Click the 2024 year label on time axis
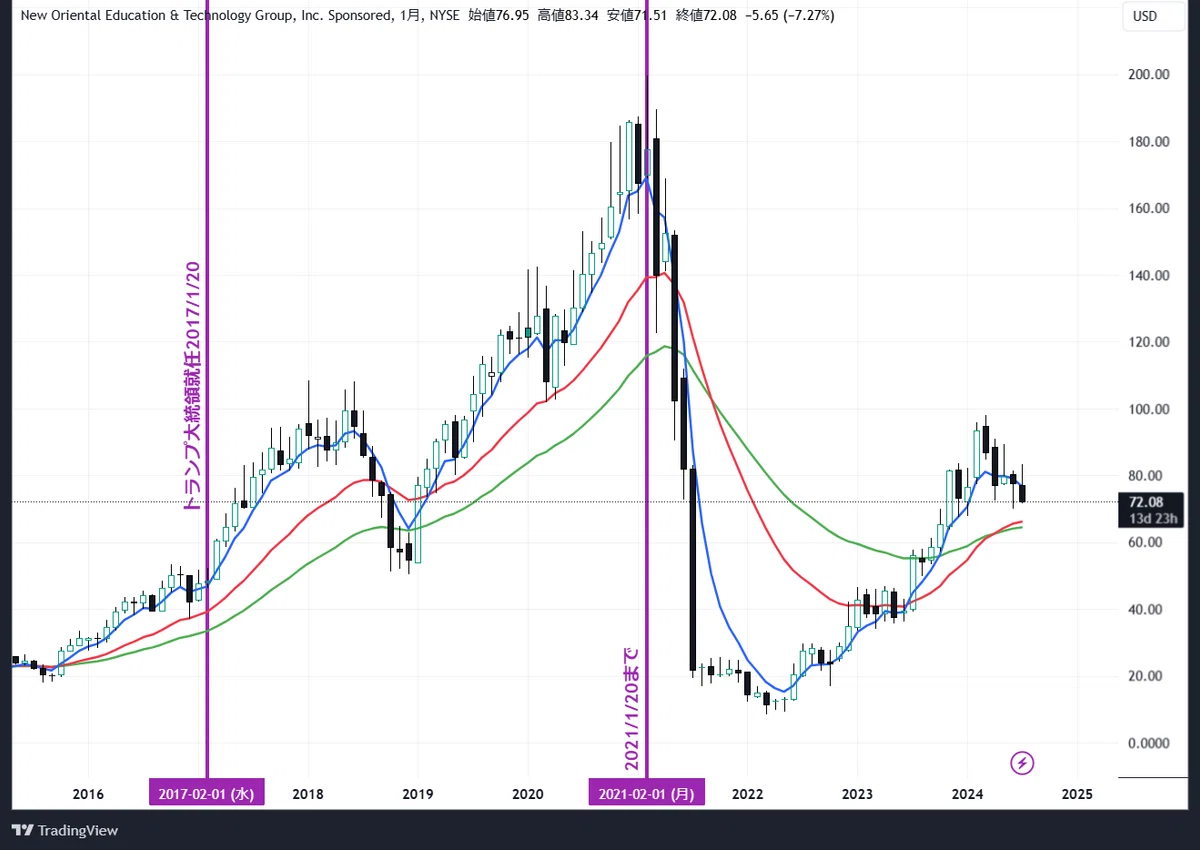The image size is (1200, 850). [967, 794]
